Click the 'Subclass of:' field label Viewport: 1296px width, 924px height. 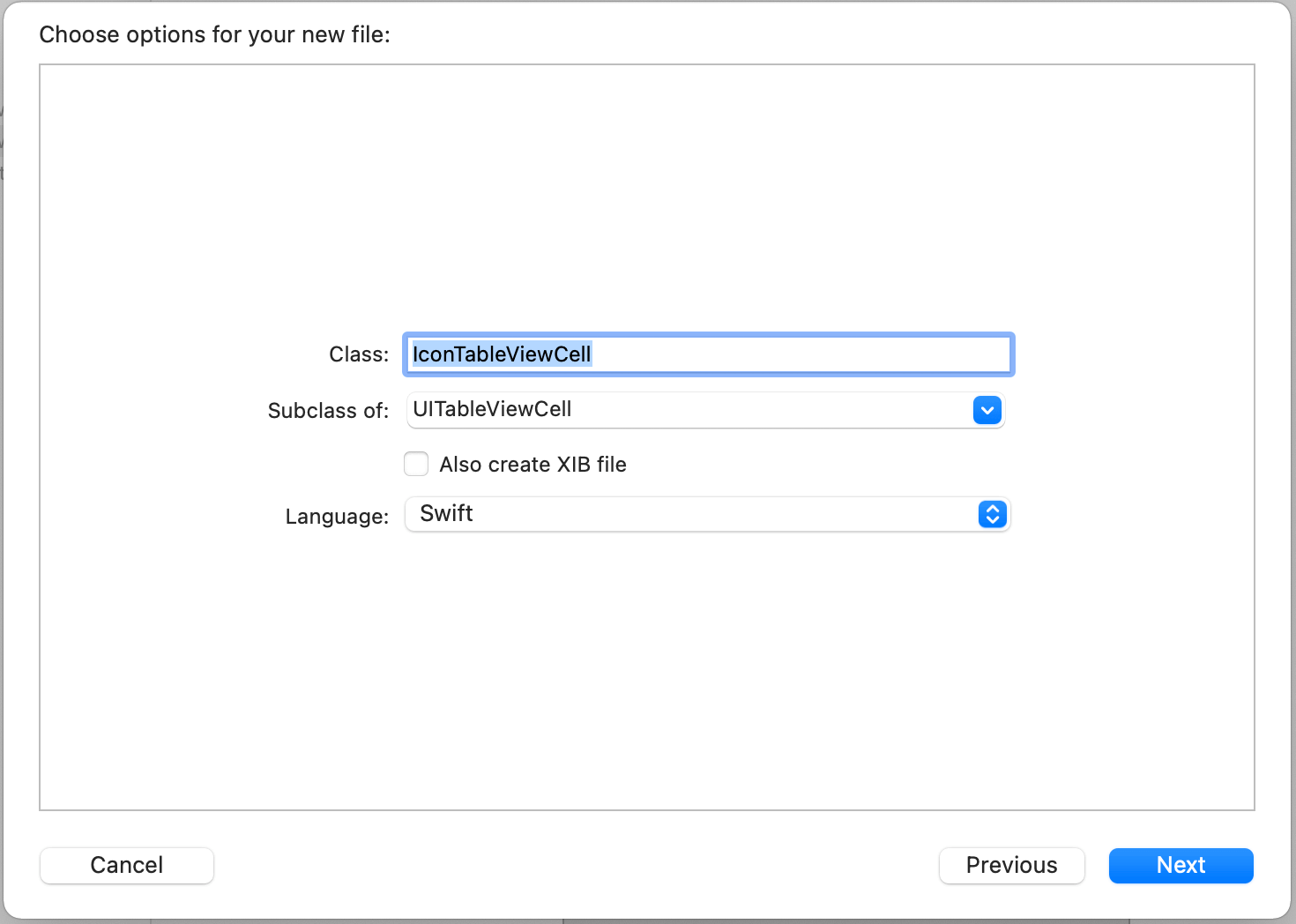tap(328, 411)
